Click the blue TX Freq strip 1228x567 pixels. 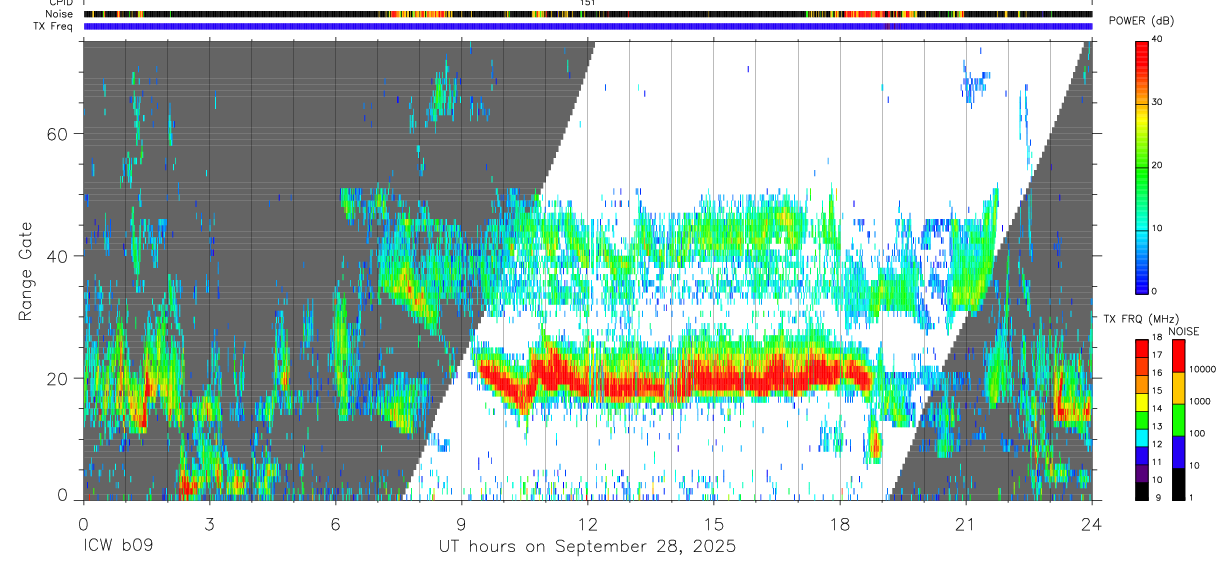[x=588, y=26]
